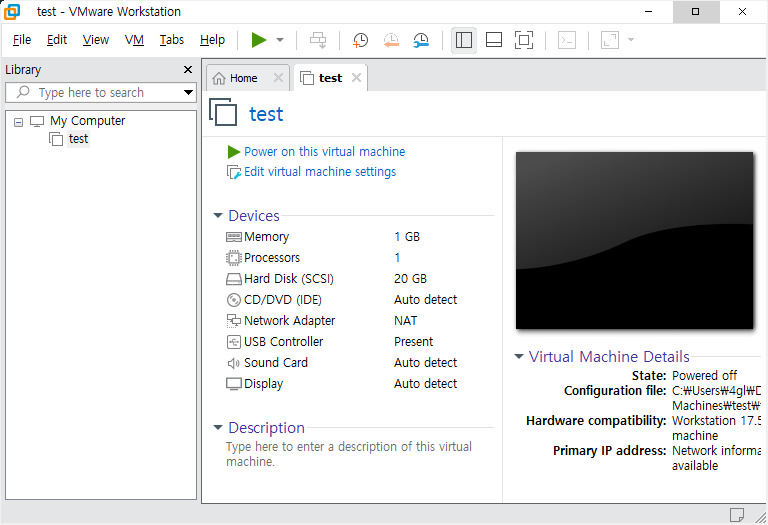Click the Network Adapter NAT value

[x=406, y=321]
